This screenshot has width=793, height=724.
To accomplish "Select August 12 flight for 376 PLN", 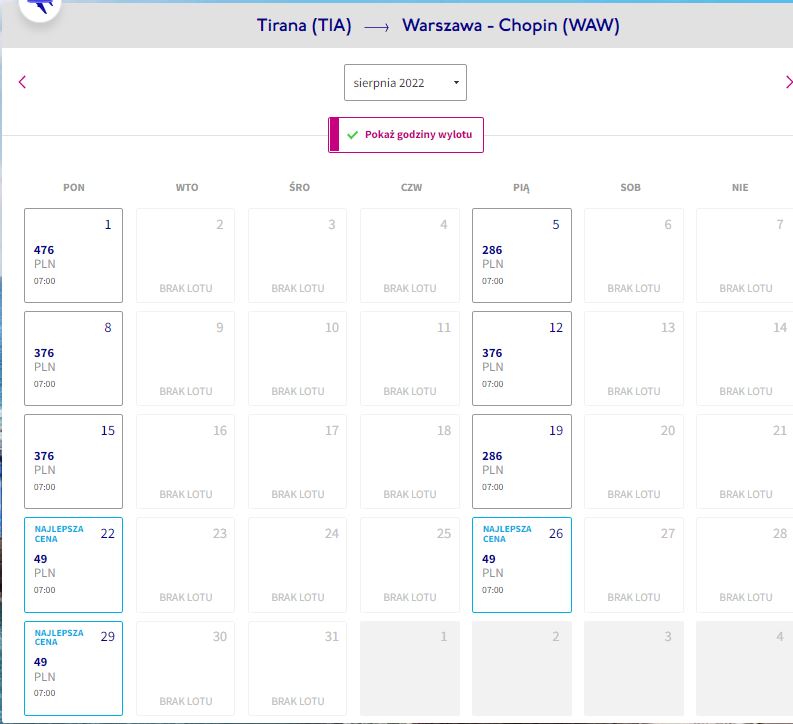I will coord(521,358).
